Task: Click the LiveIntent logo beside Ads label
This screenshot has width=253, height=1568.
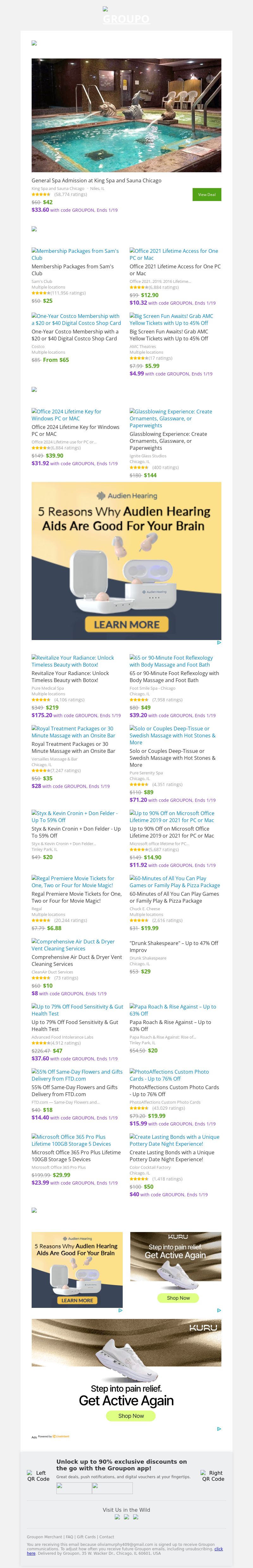Action: (x=62, y=1436)
